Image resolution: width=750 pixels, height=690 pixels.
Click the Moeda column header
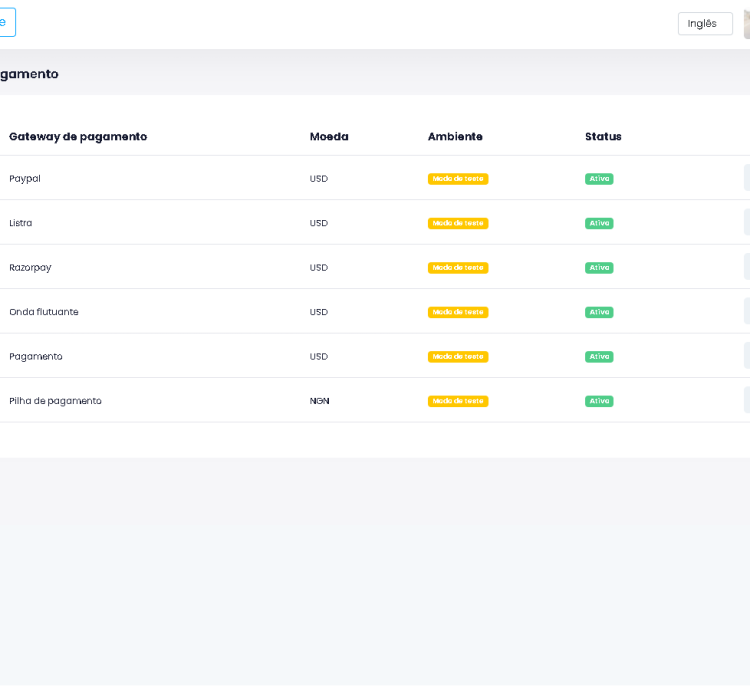tap(329, 137)
